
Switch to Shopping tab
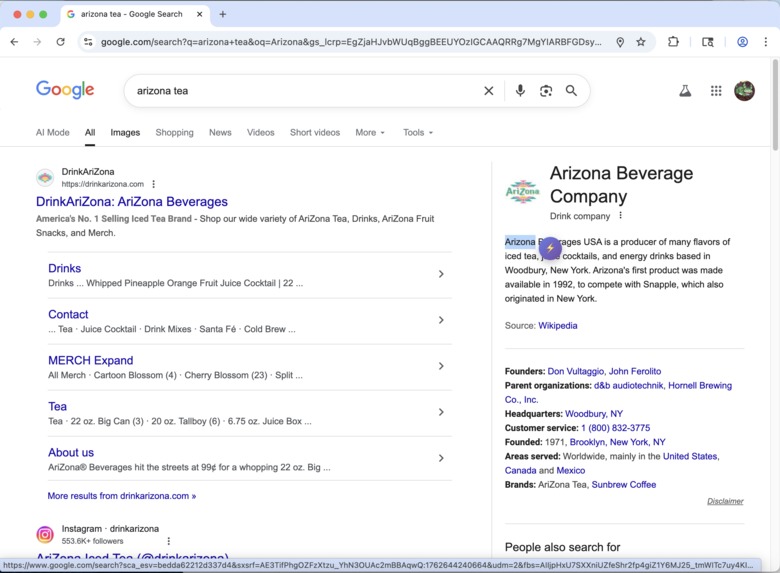pyautogui.click(x=174, y=132)
